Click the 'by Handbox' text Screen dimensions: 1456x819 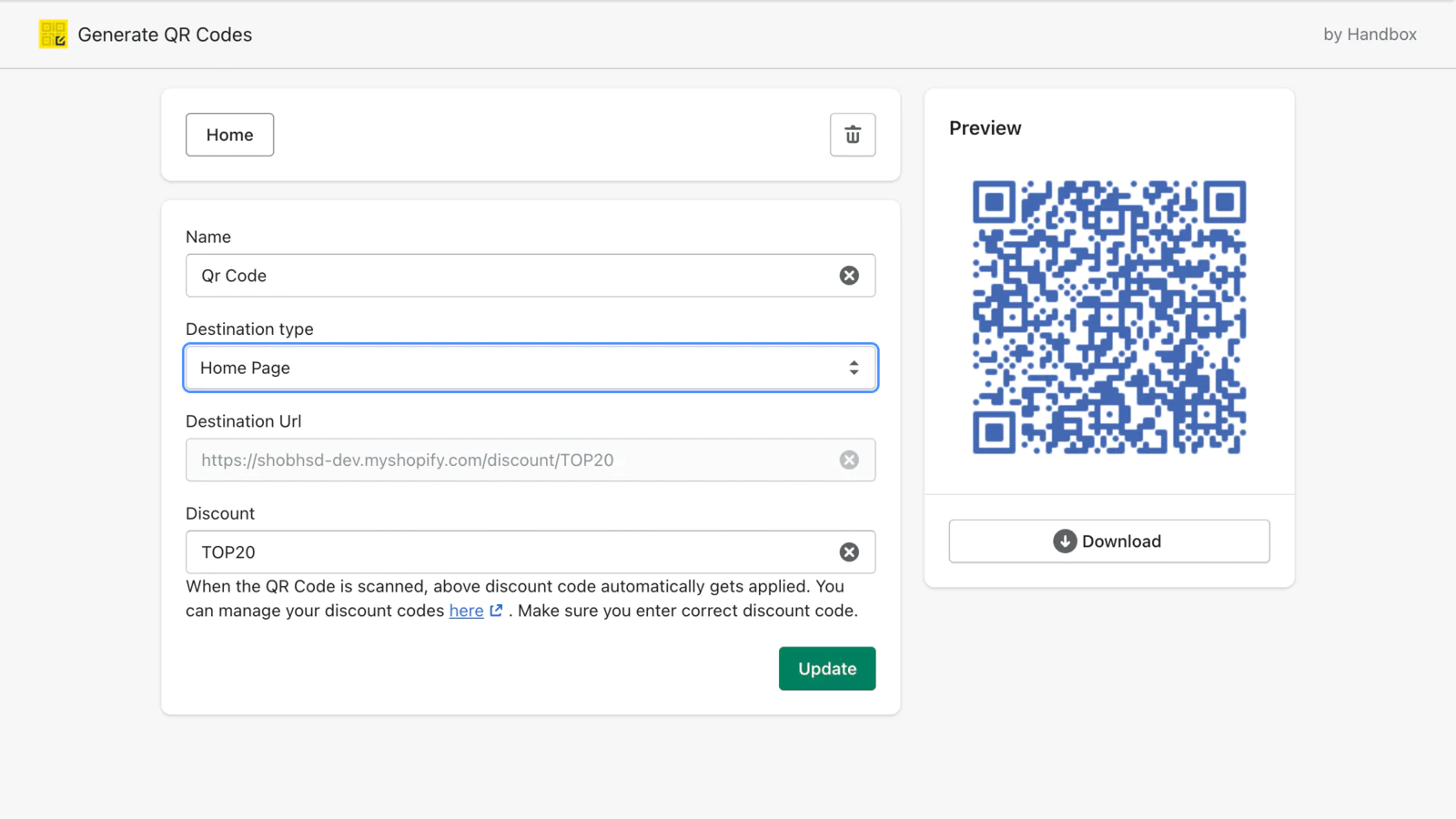1370,35
